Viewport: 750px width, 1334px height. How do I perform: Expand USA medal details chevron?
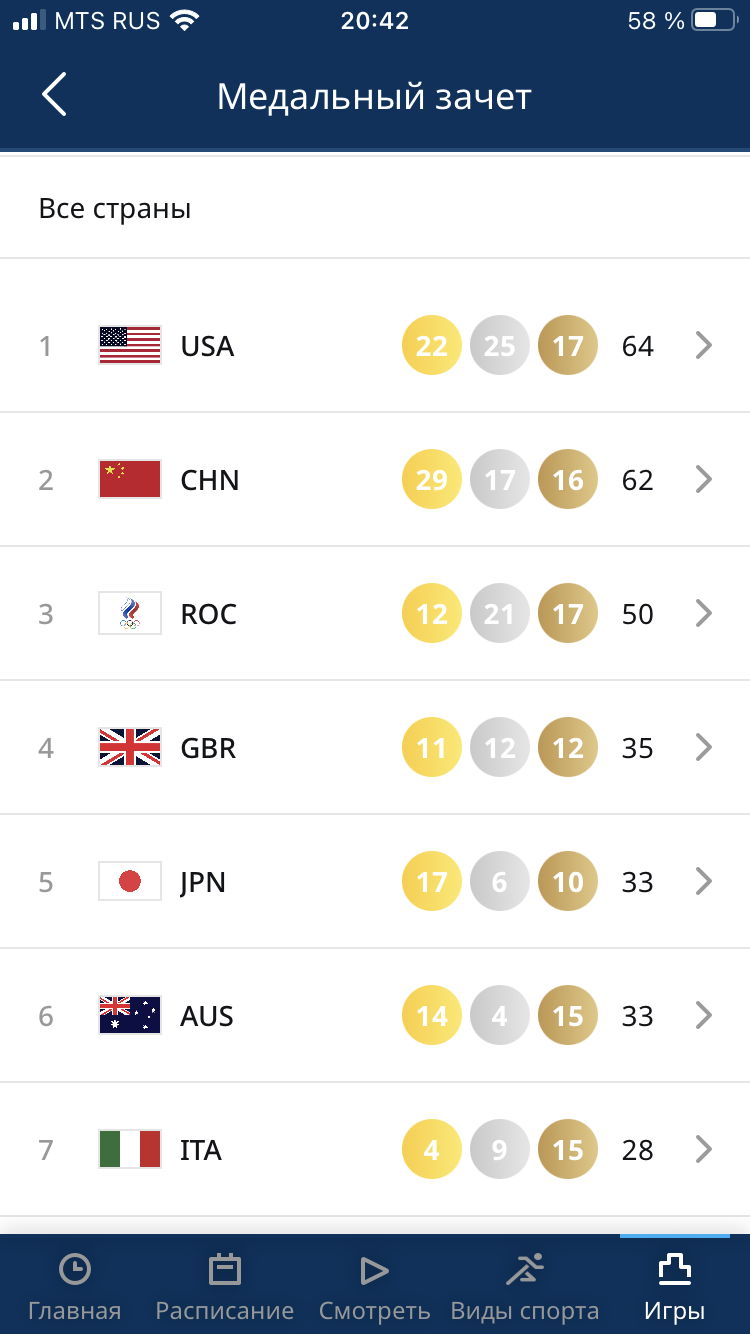point(704,346)
